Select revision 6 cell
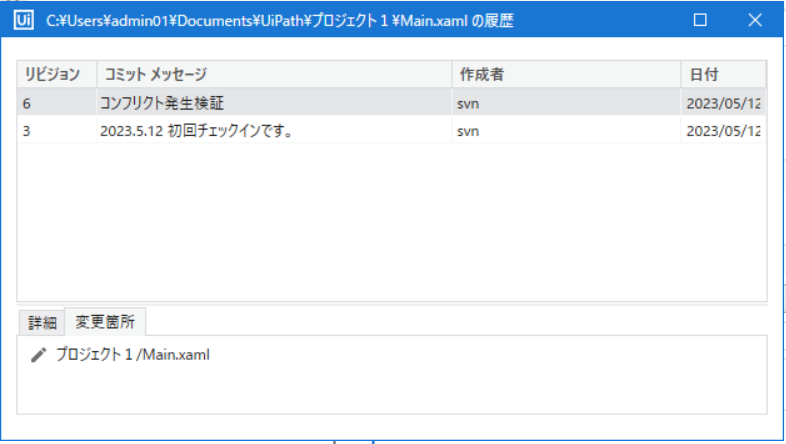786x444 pixels. [x=57, y=103]
